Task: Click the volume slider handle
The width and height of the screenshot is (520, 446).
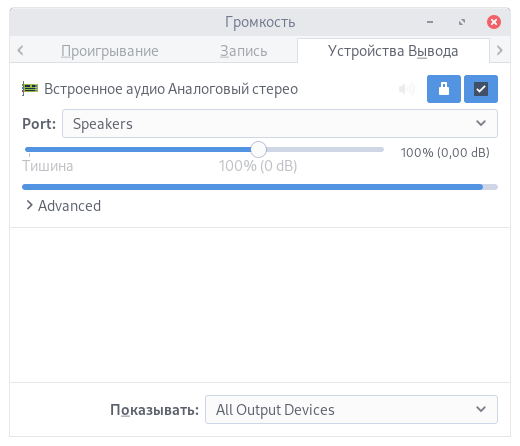Action: 258,149
